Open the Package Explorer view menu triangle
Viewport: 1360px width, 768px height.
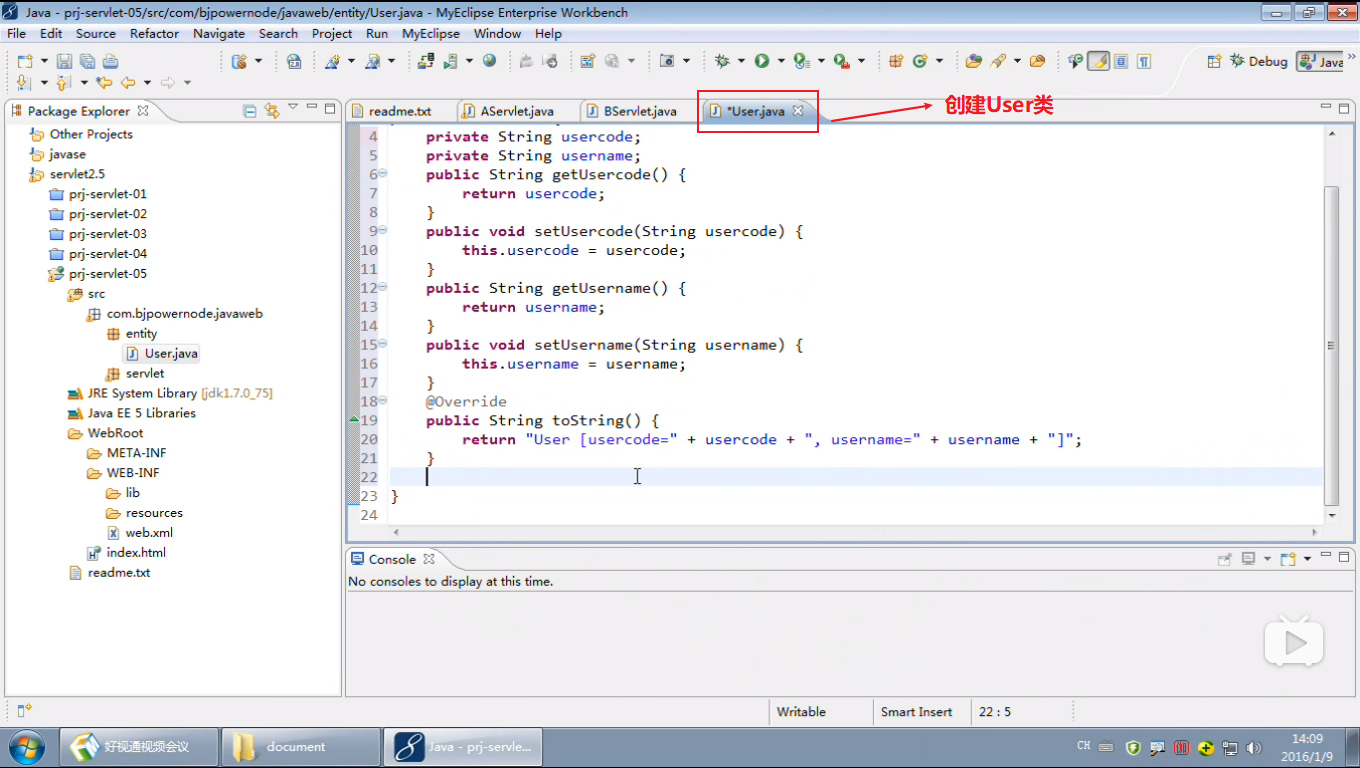(x=293, y=108)
